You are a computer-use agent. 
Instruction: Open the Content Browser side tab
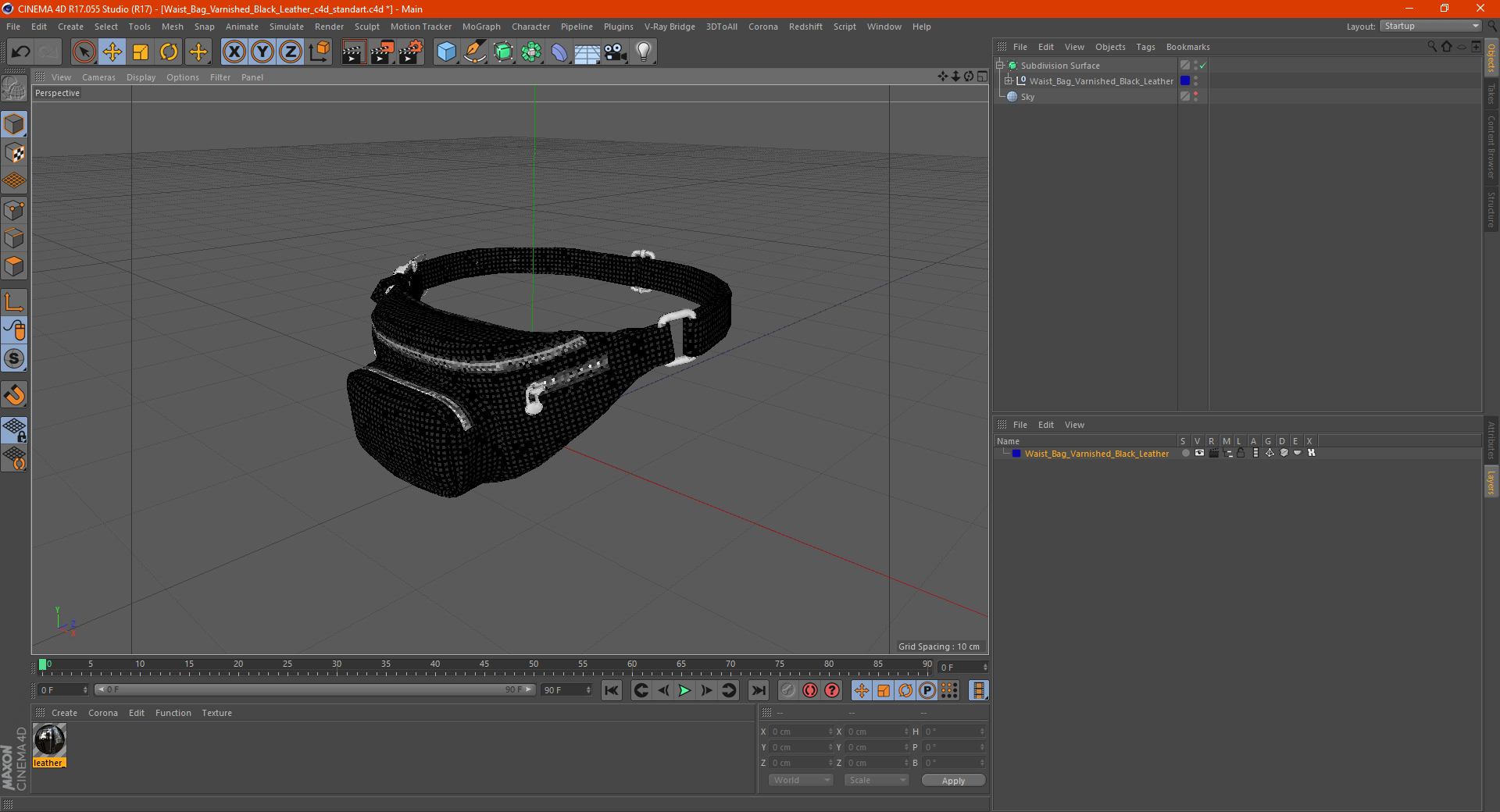click(x=1491, y=147)
